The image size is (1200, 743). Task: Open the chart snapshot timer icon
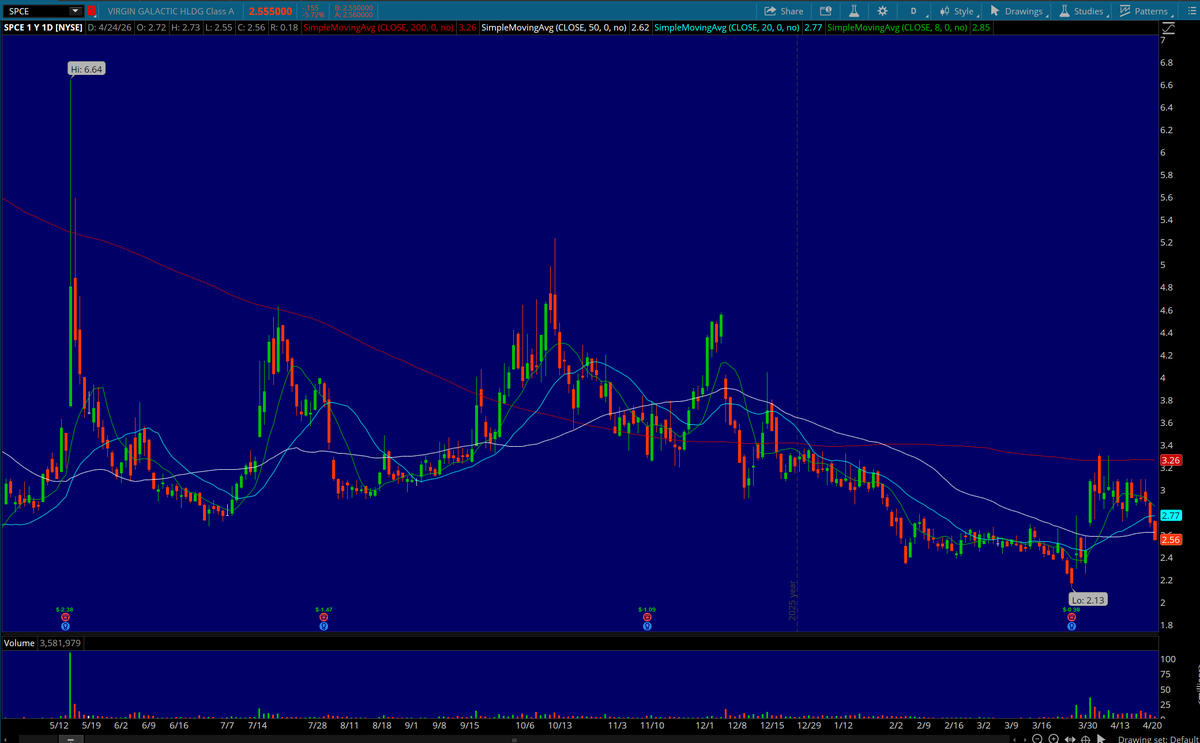[x=825, y=10]
